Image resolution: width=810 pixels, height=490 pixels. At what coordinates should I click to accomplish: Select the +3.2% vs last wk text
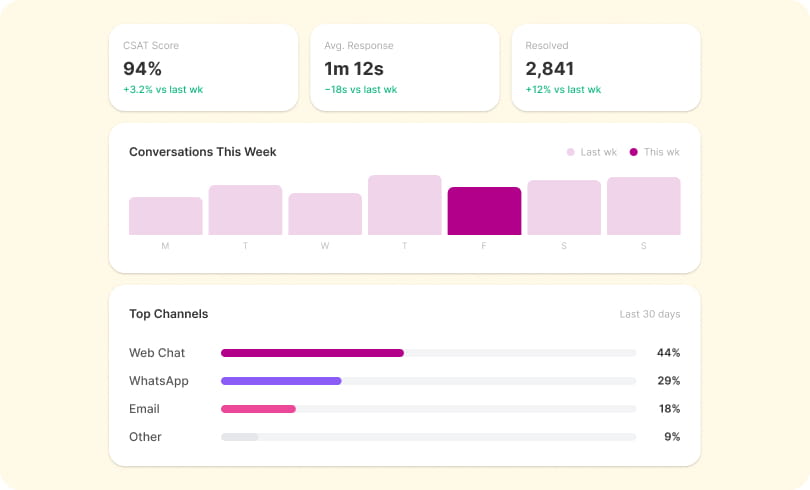[163, 89]
